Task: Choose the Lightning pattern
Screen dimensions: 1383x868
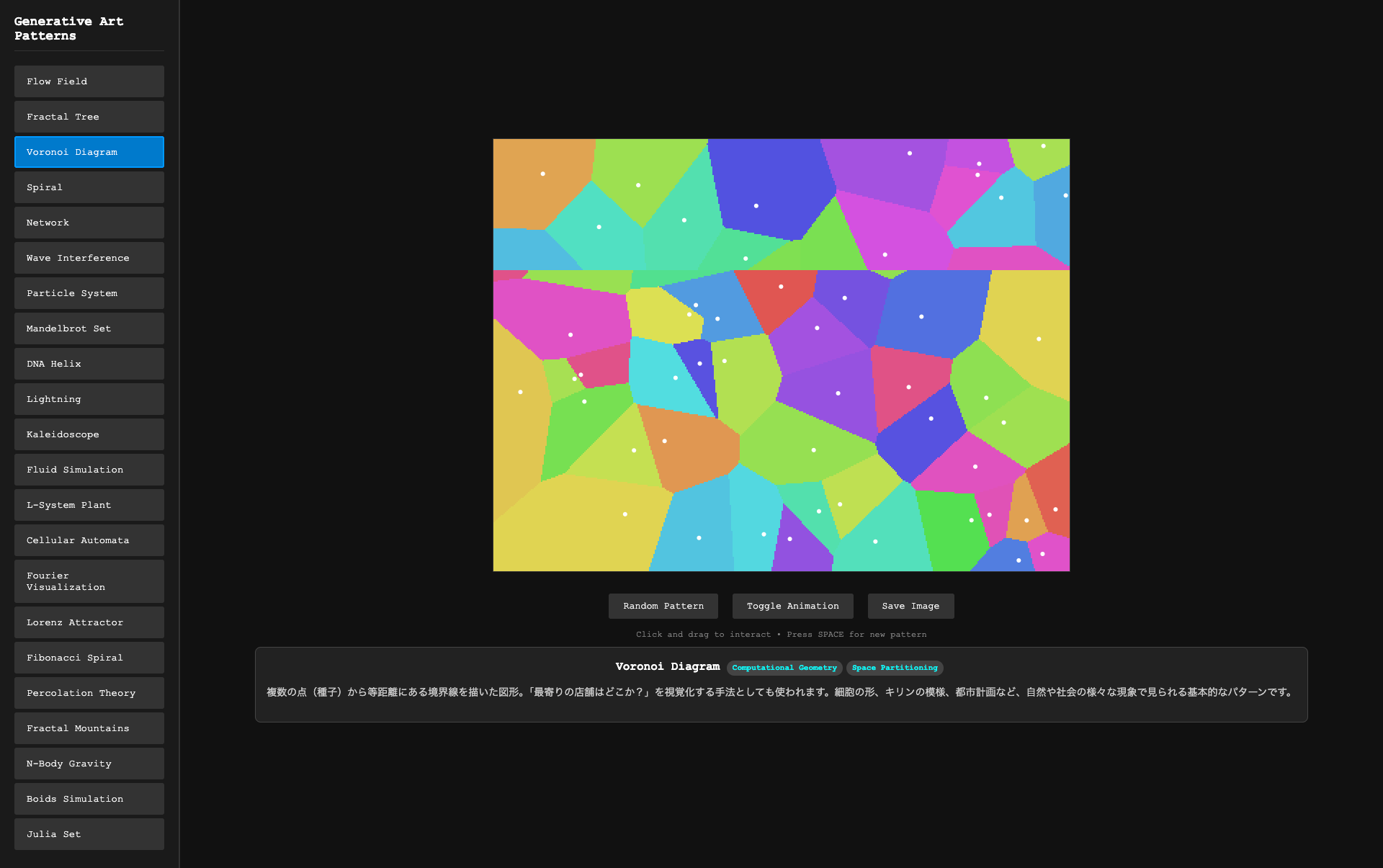Action: click(89, 399)
